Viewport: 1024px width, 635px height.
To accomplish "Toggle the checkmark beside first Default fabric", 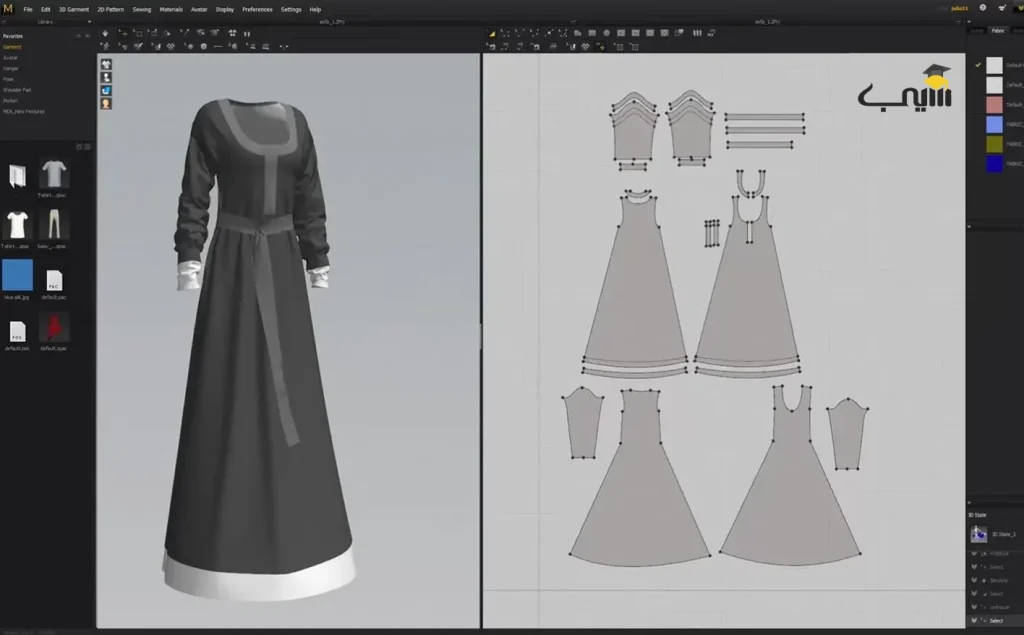I will pos(978,65).
